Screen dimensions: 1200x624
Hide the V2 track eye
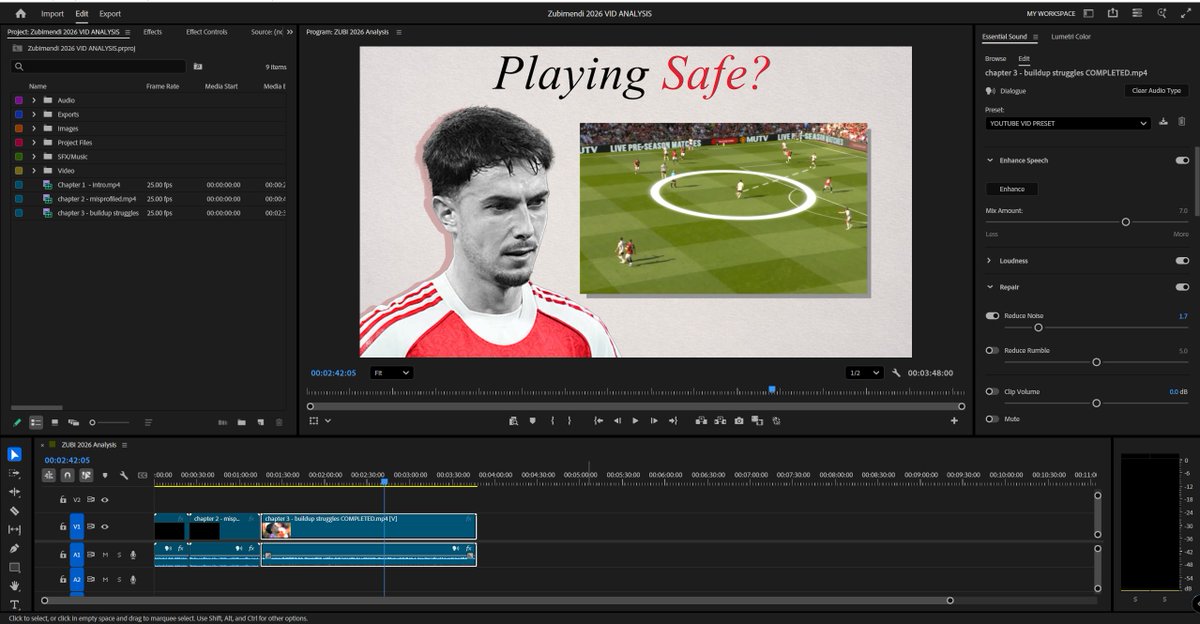[105, 499]
